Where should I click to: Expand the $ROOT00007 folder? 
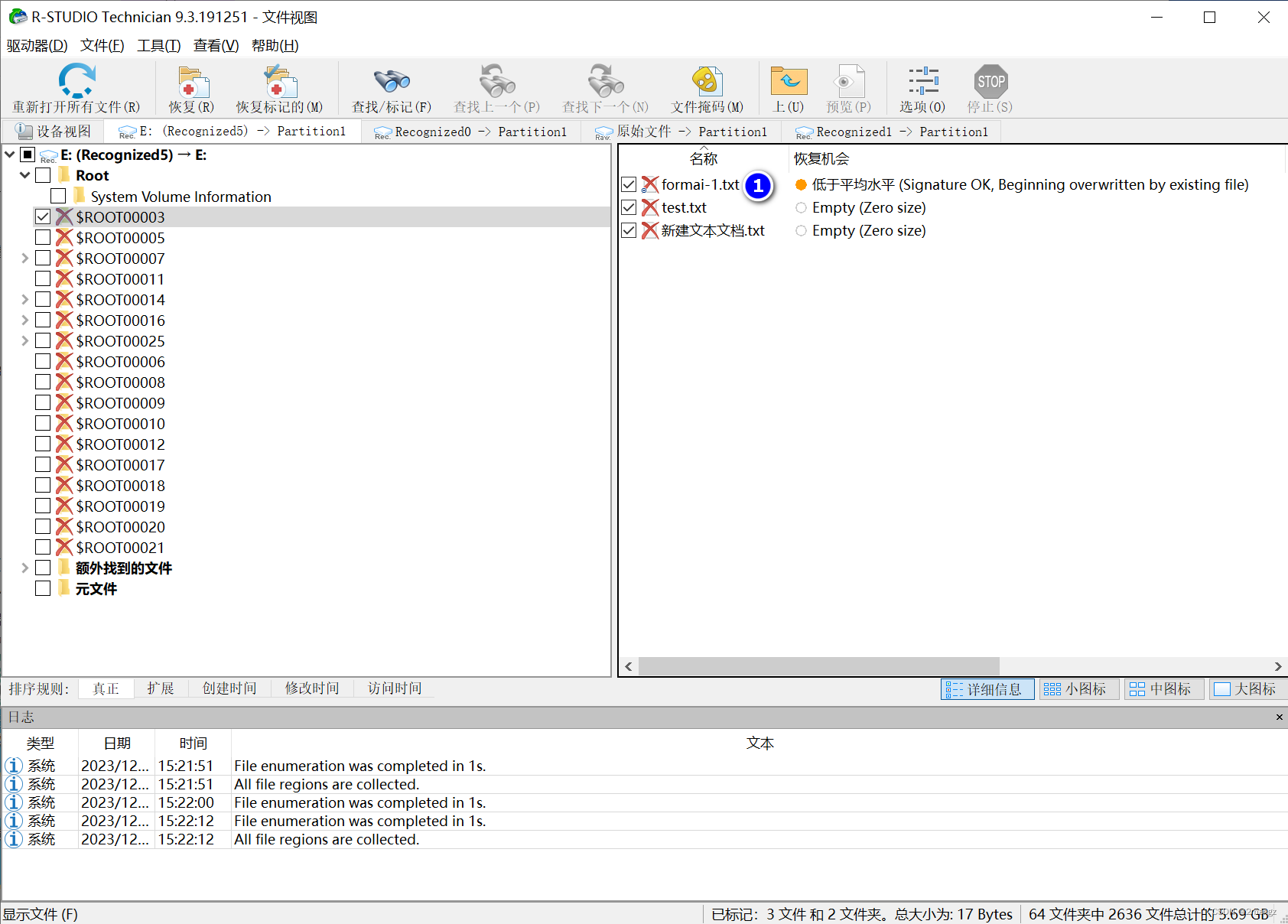tap(25, 258)
